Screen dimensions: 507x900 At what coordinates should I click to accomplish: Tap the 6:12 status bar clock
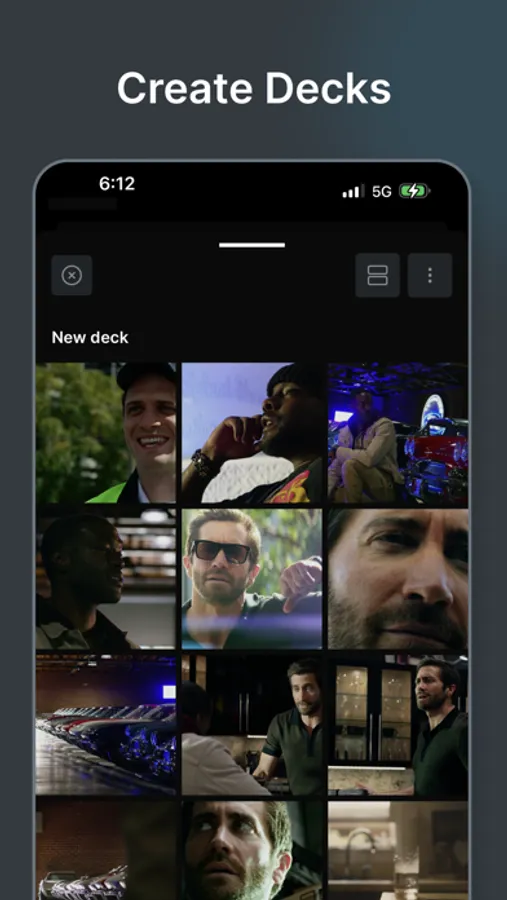tap(117, 184)
